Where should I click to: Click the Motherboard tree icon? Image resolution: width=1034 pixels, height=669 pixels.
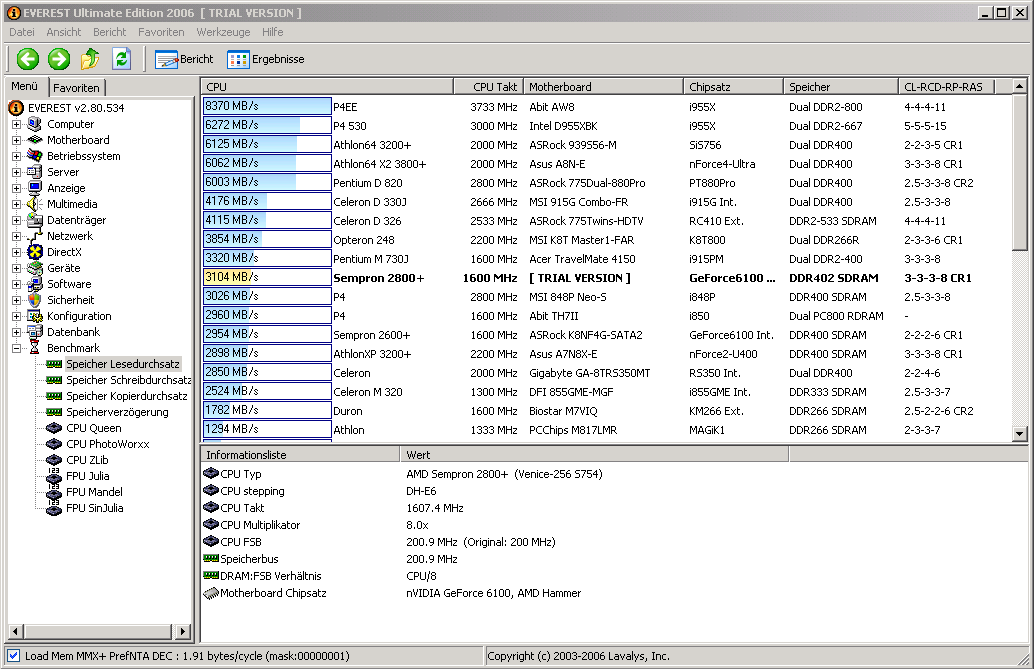[35, 140]
